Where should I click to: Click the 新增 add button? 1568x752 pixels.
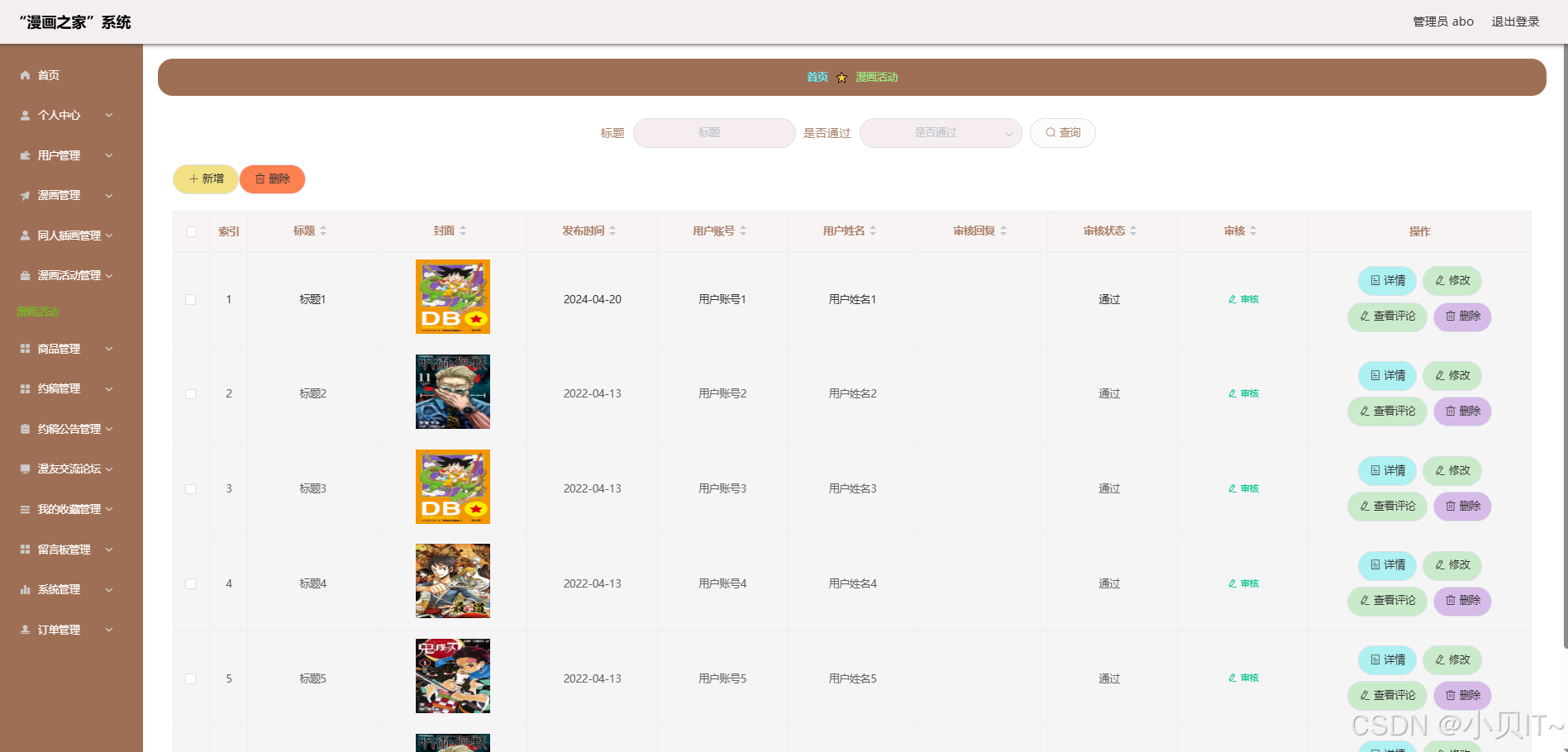coord(206,179)
